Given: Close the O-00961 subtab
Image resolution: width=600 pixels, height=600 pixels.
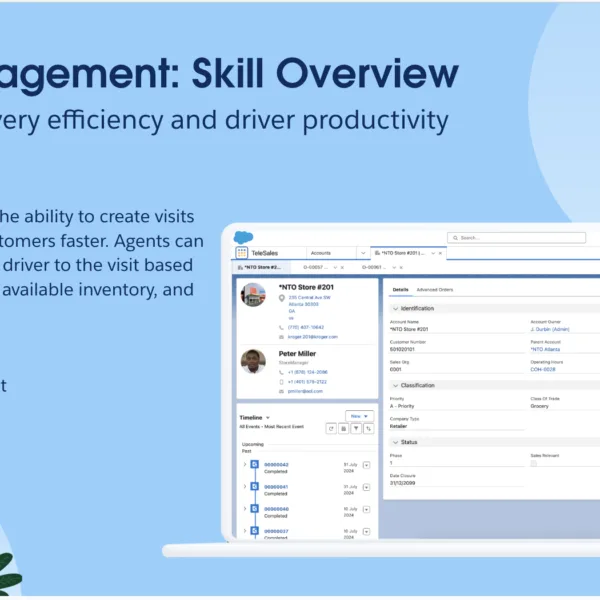Looking at the screenshot, I should 401,267.
